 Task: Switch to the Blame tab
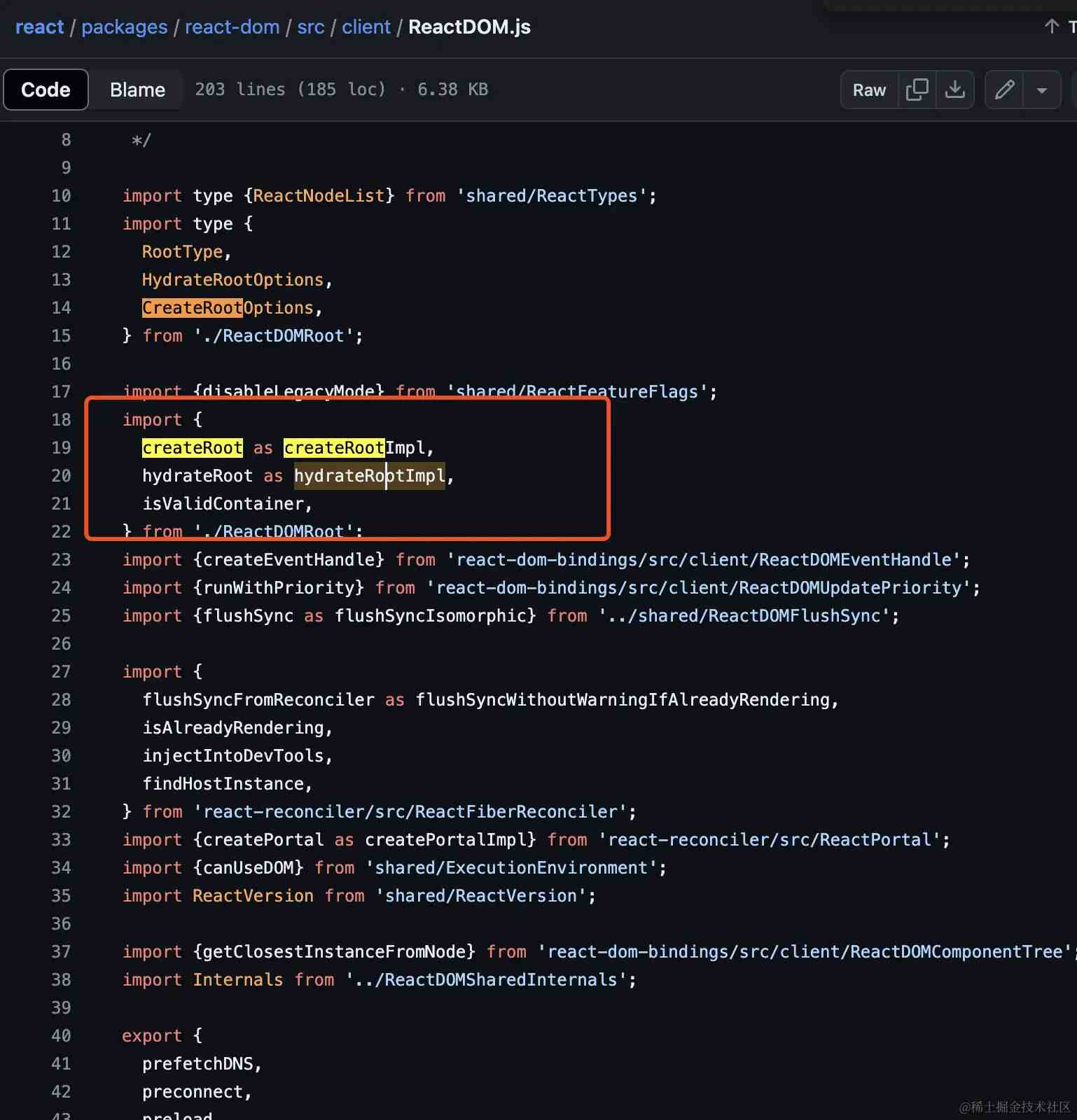click(137, 90)
